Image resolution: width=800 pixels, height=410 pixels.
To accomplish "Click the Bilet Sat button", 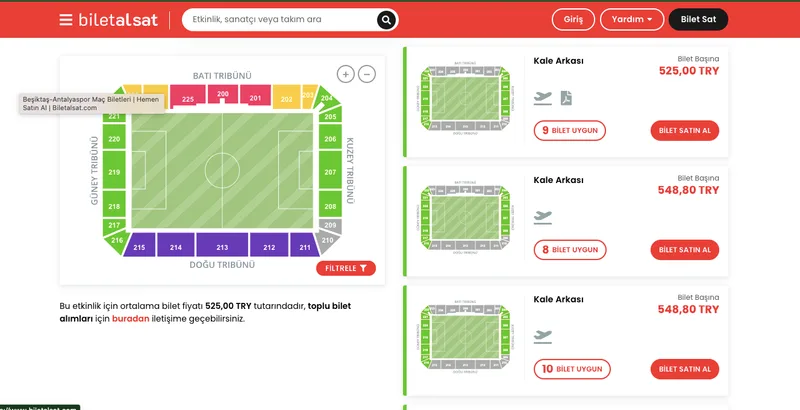I will click(x=698, y=19).
